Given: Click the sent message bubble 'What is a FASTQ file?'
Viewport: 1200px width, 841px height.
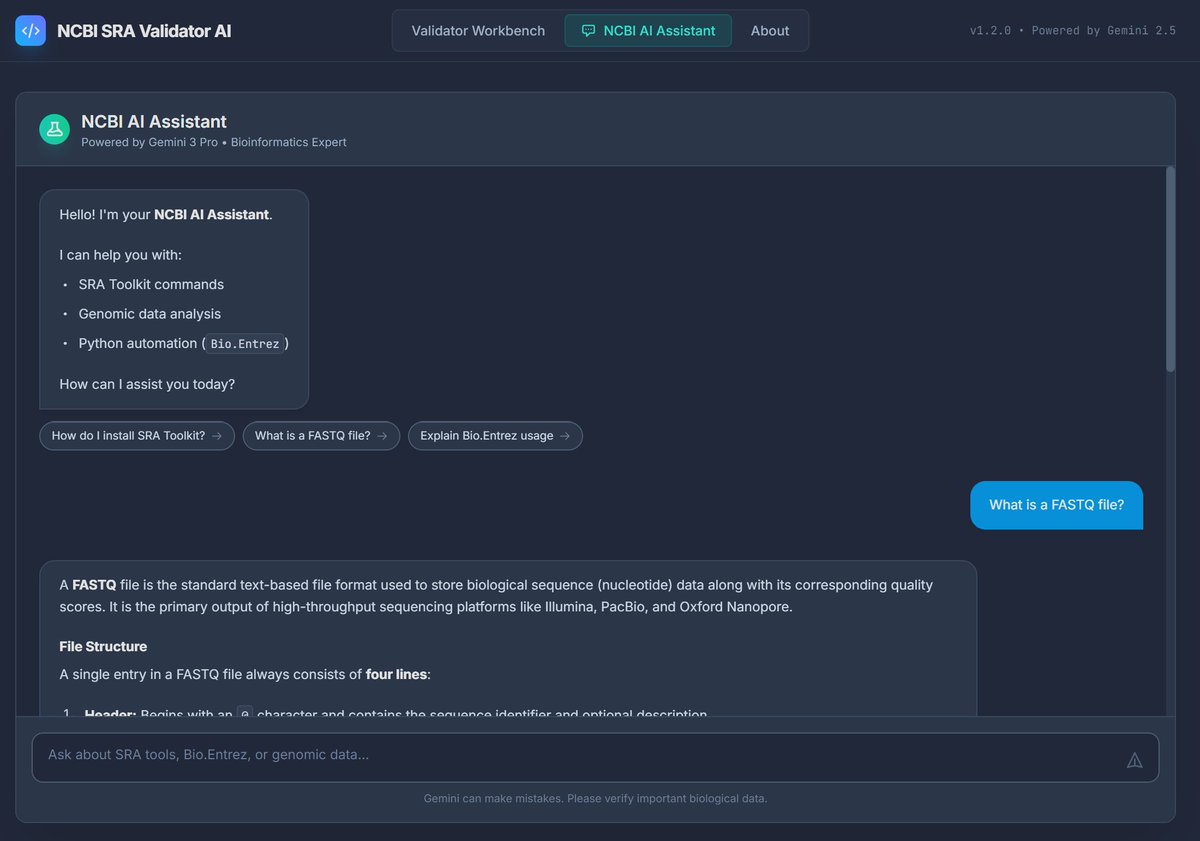Looking at the screenshot, I should pyautogui.click(x=1056, y=505).
